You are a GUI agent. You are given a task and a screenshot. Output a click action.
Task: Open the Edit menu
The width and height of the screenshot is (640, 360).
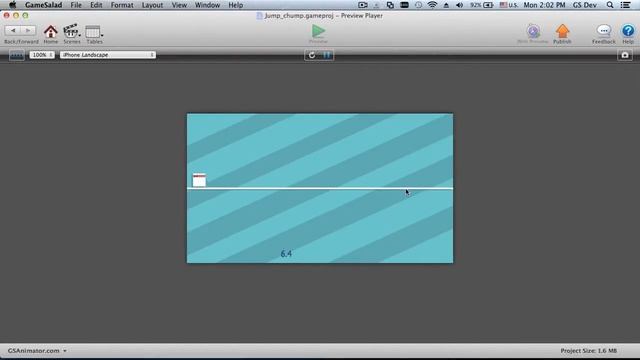pos(96,5)
